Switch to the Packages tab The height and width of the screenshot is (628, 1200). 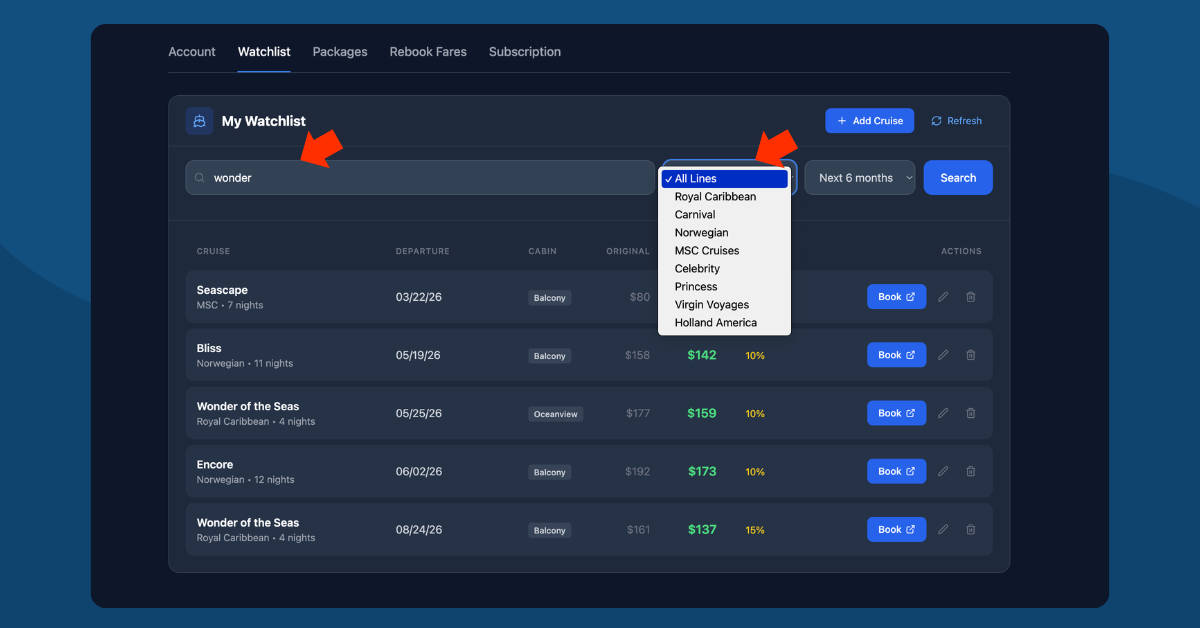click(340, 51)
